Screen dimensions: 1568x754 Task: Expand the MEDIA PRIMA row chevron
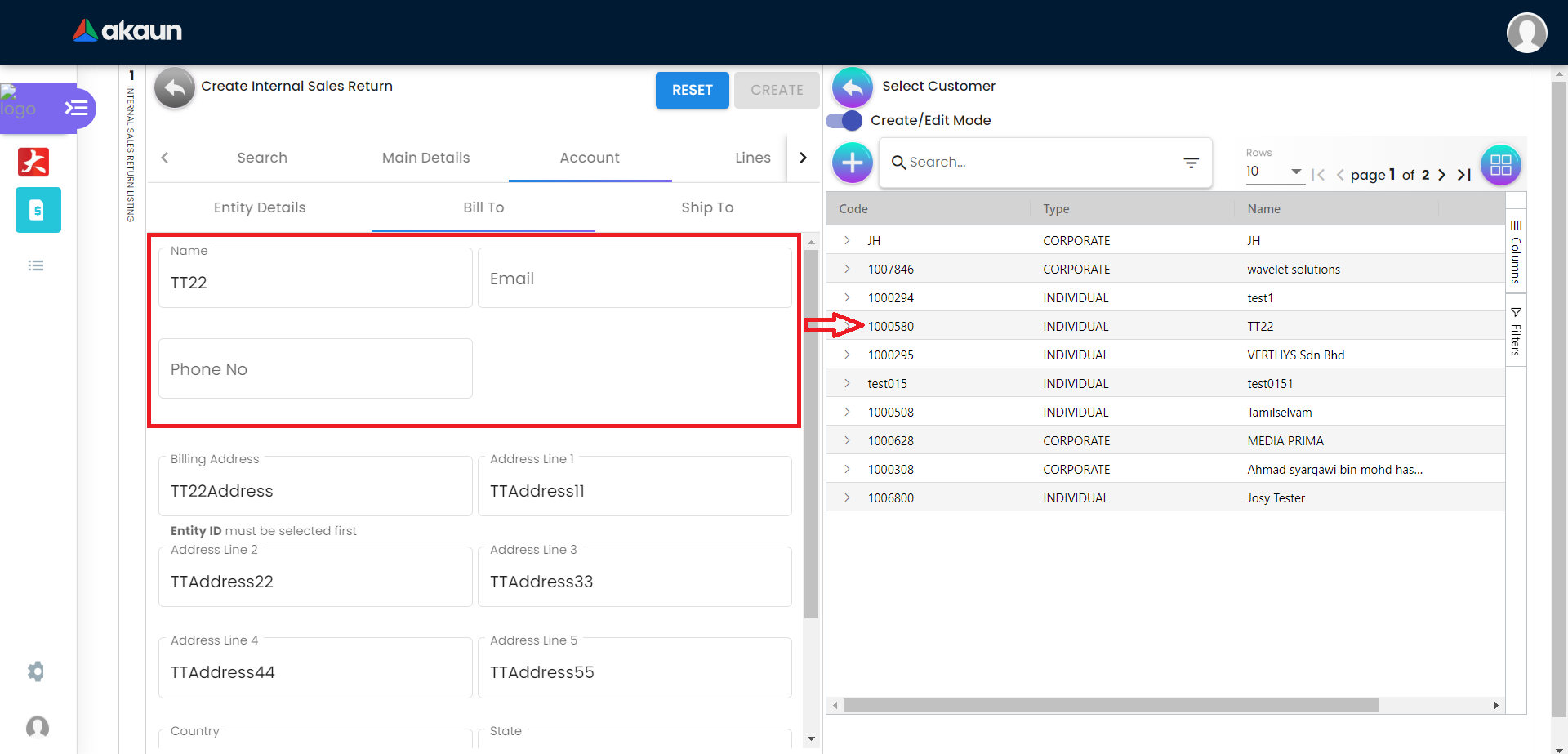pyautogui.click(x=847, y=440)
